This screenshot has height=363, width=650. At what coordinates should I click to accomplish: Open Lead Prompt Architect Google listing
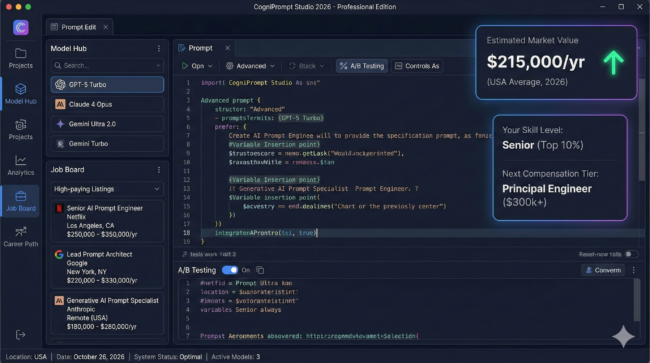(107, 267)
